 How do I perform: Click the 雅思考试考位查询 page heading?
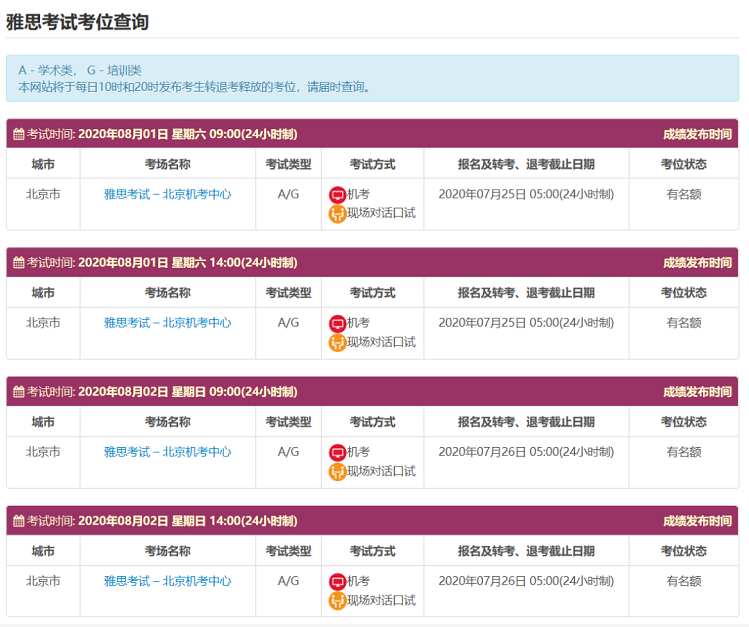point(78,21)
